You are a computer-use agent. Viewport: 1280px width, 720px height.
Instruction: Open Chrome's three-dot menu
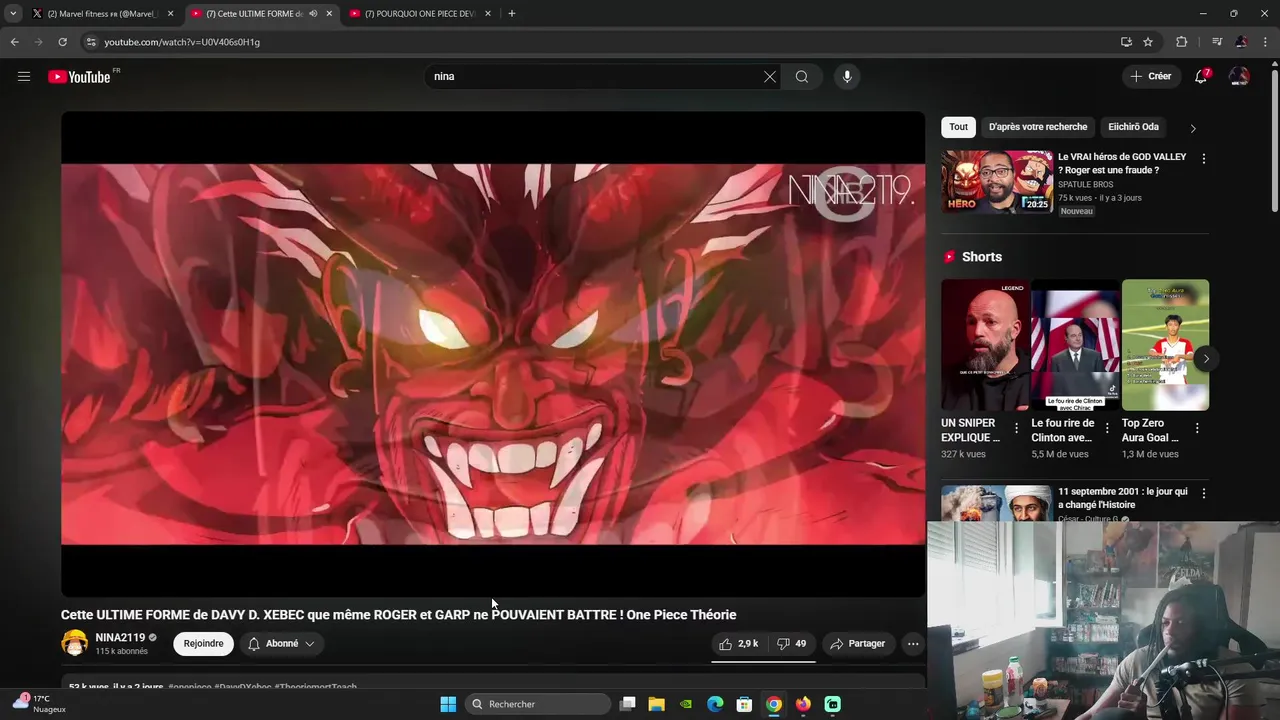pyautogui.click(x=1264, y=42)
